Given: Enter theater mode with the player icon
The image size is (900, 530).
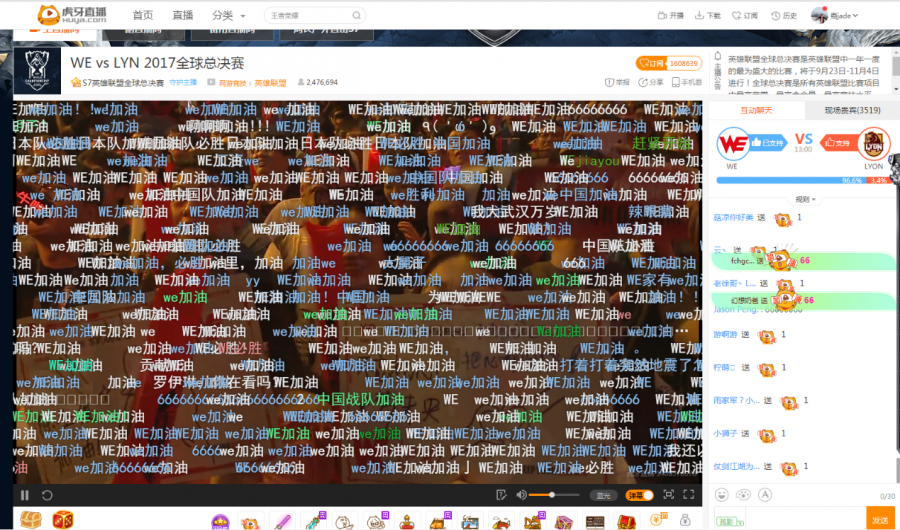Looking at the screenshot, I should point(669,494).
